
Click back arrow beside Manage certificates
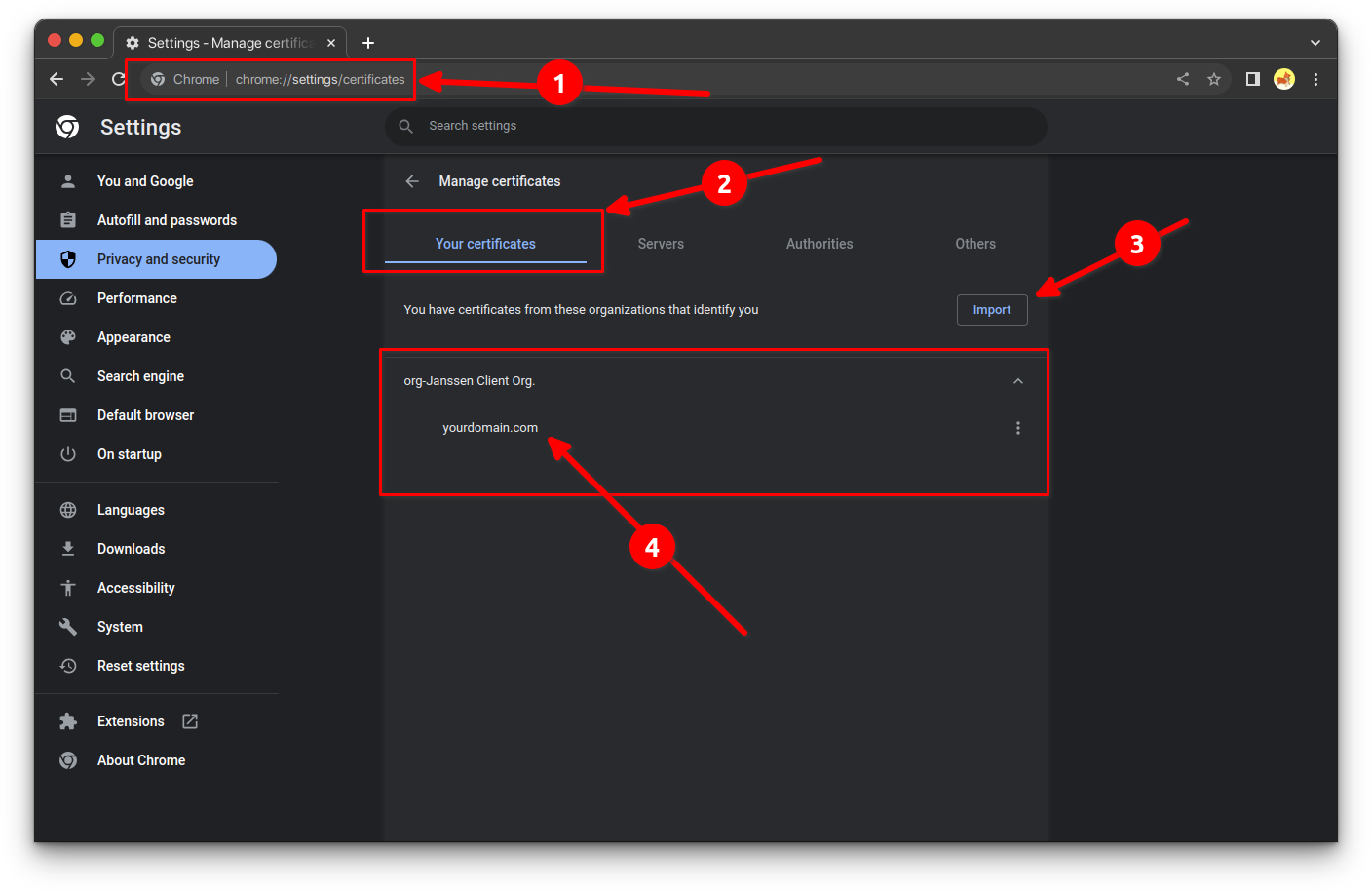coord(412,181)
